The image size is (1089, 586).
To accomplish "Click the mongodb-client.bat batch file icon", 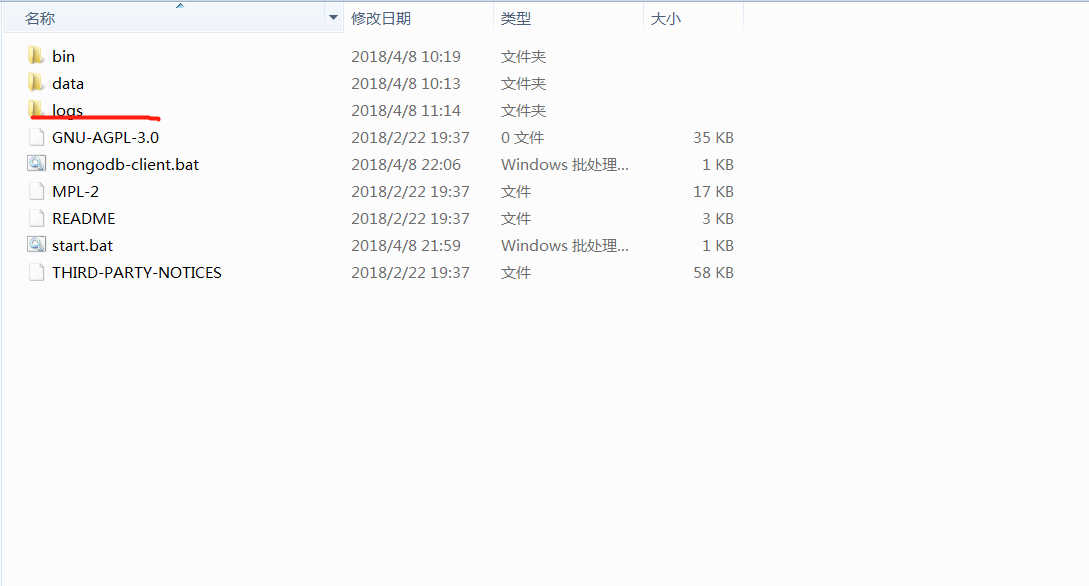I will click(x=36, y=164).
